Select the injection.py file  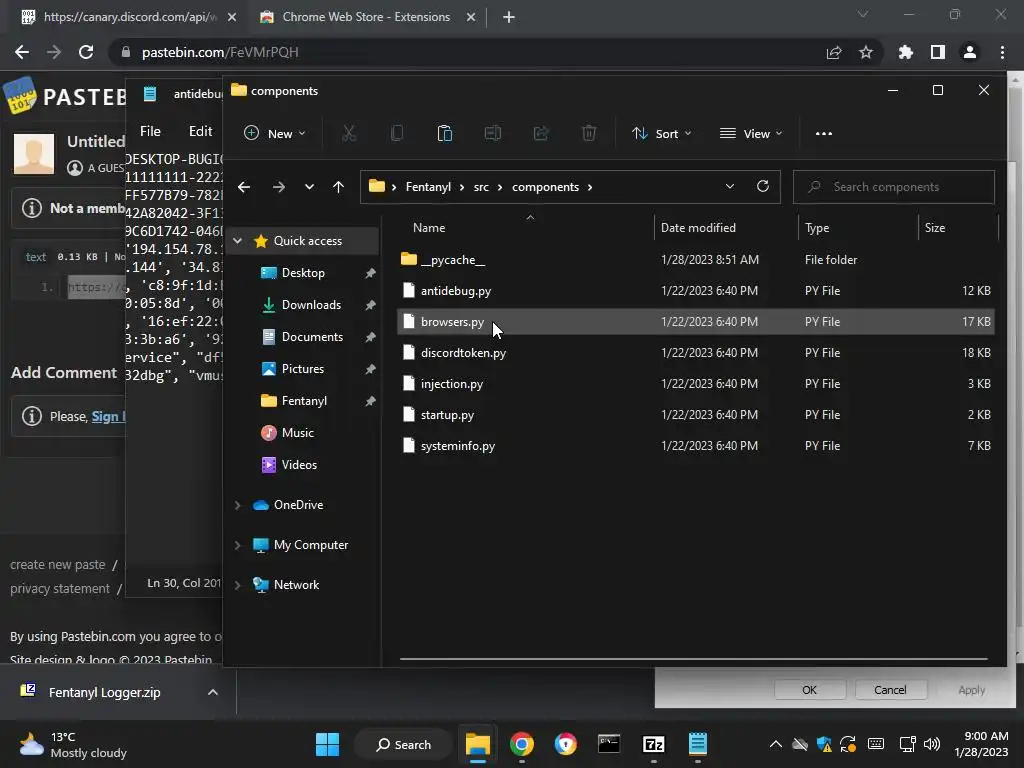coord(696,383)
